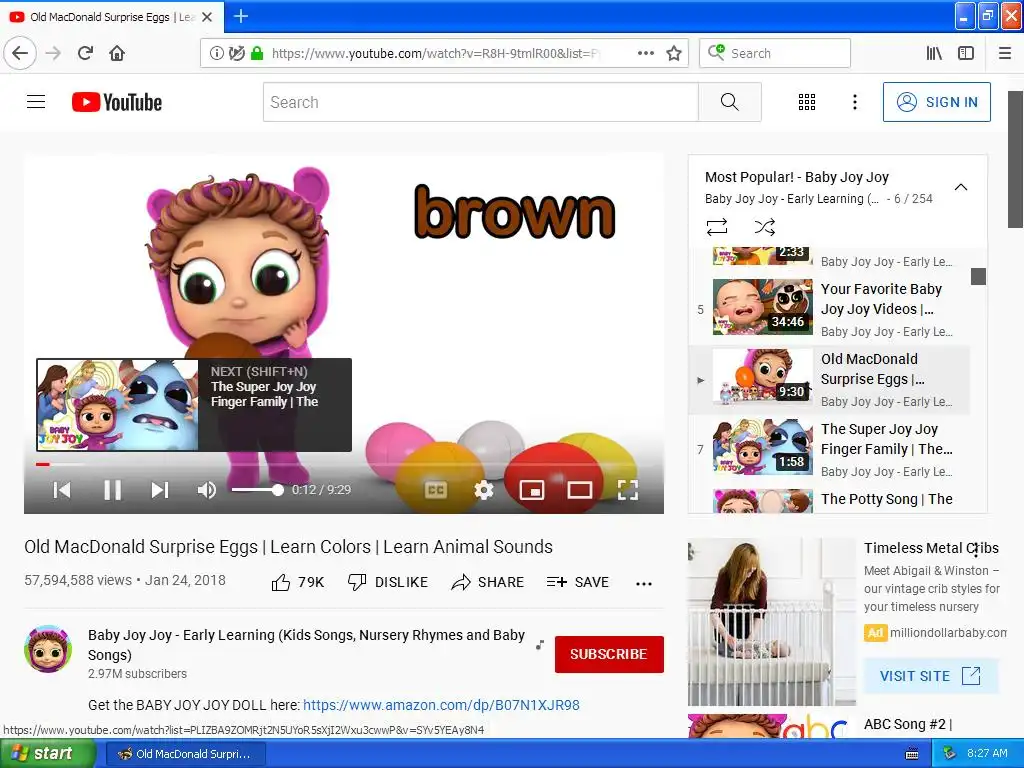Open the browser home page
The height and width of the screenshot is (768, 1024).
117,53
